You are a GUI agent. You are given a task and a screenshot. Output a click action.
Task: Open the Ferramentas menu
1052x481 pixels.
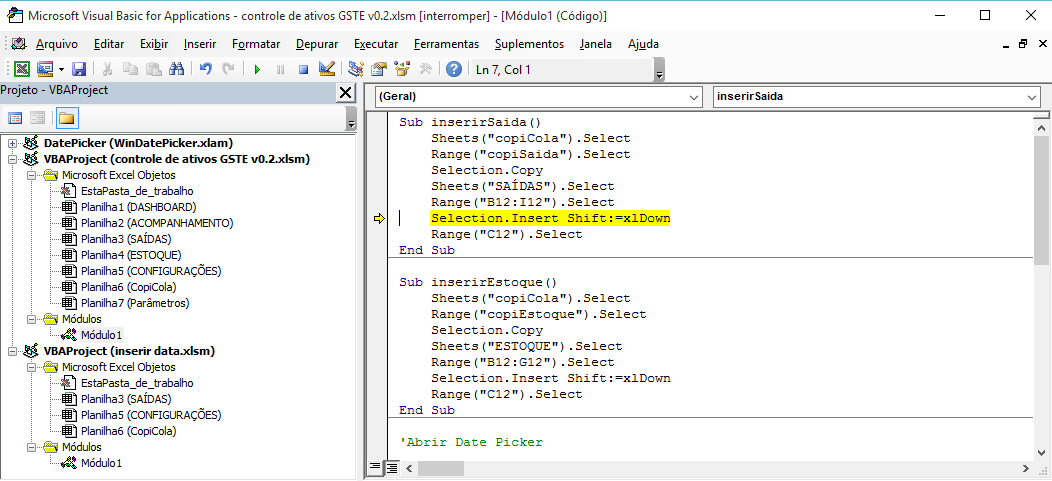click(446, 44)
